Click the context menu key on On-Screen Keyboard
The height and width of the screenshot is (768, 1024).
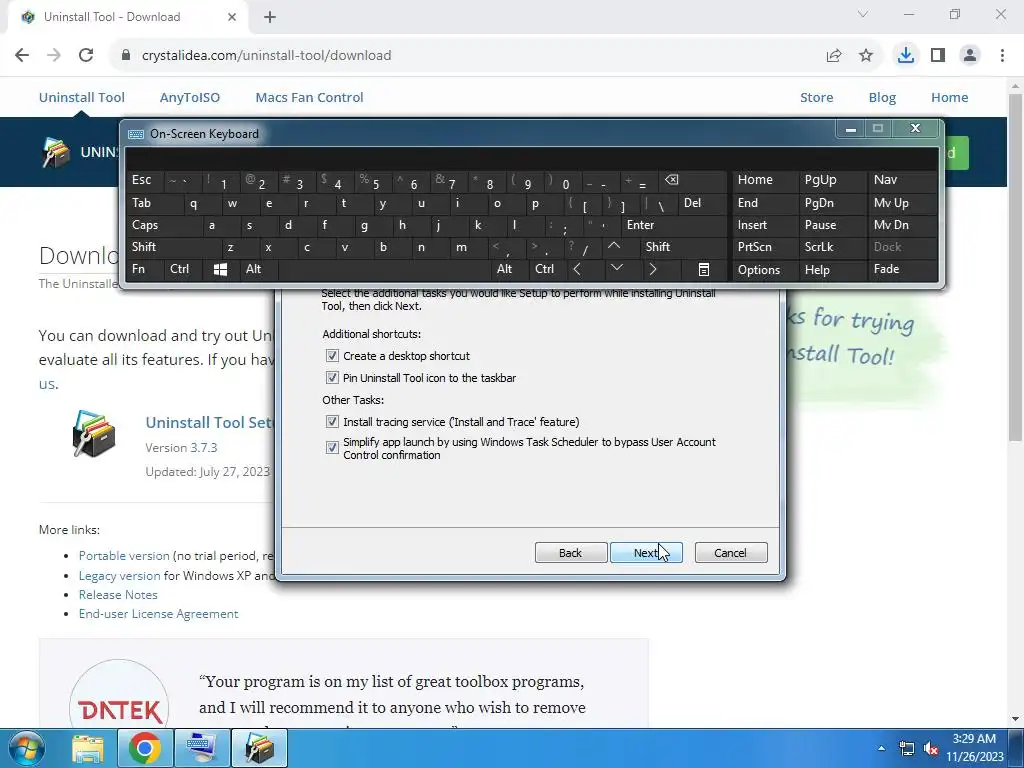[703, 269]
